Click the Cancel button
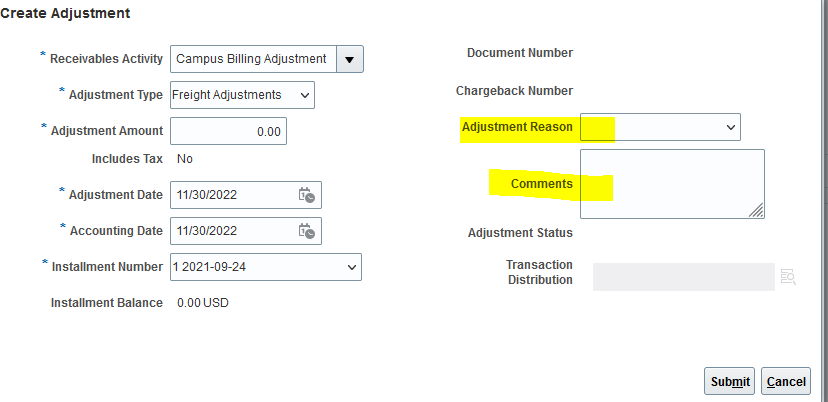 [785, 381]
